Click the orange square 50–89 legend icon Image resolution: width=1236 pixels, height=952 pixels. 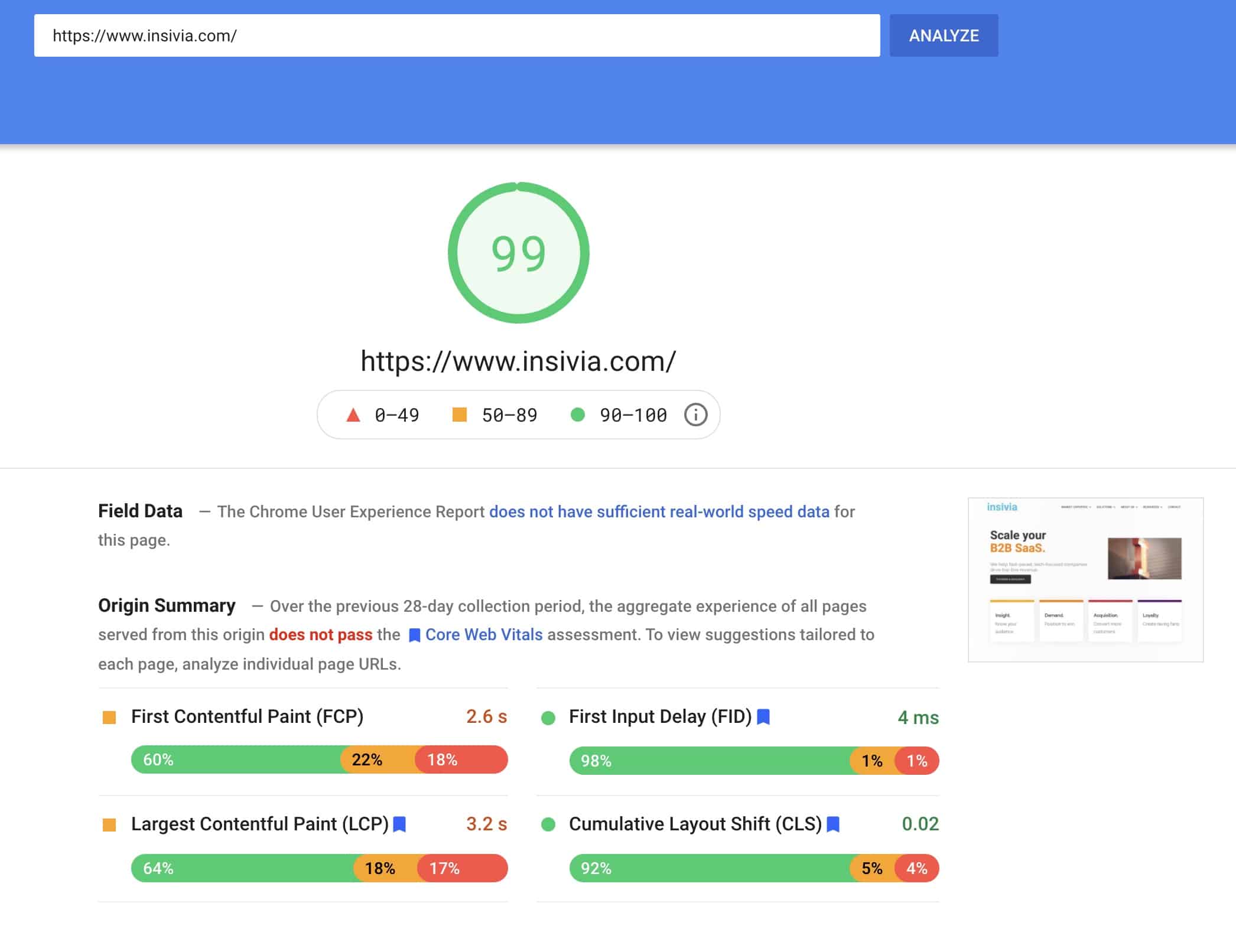pyautogui.click(x=459, y=415)
